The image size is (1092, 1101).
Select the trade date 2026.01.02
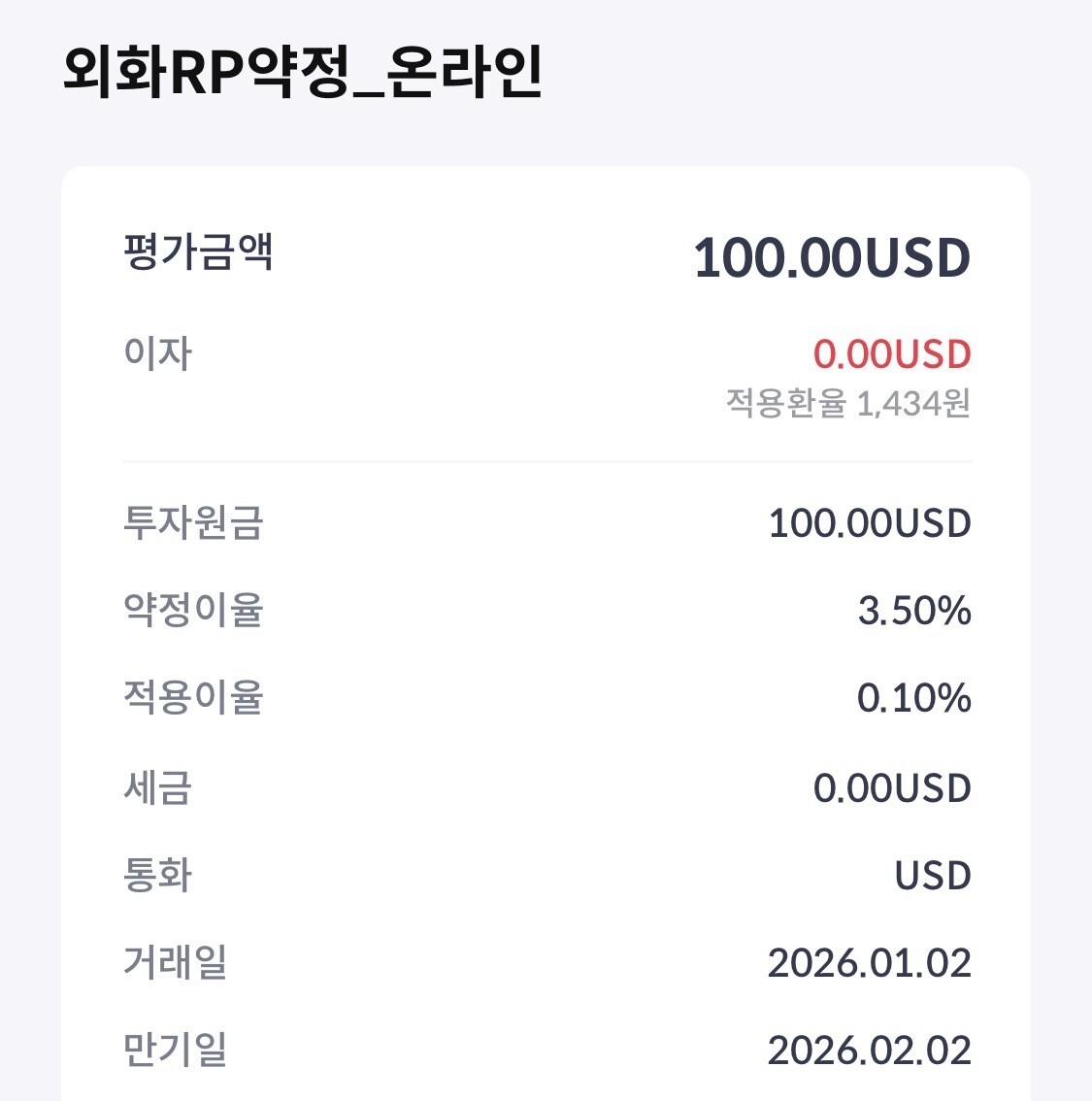[x=869, y=963]
